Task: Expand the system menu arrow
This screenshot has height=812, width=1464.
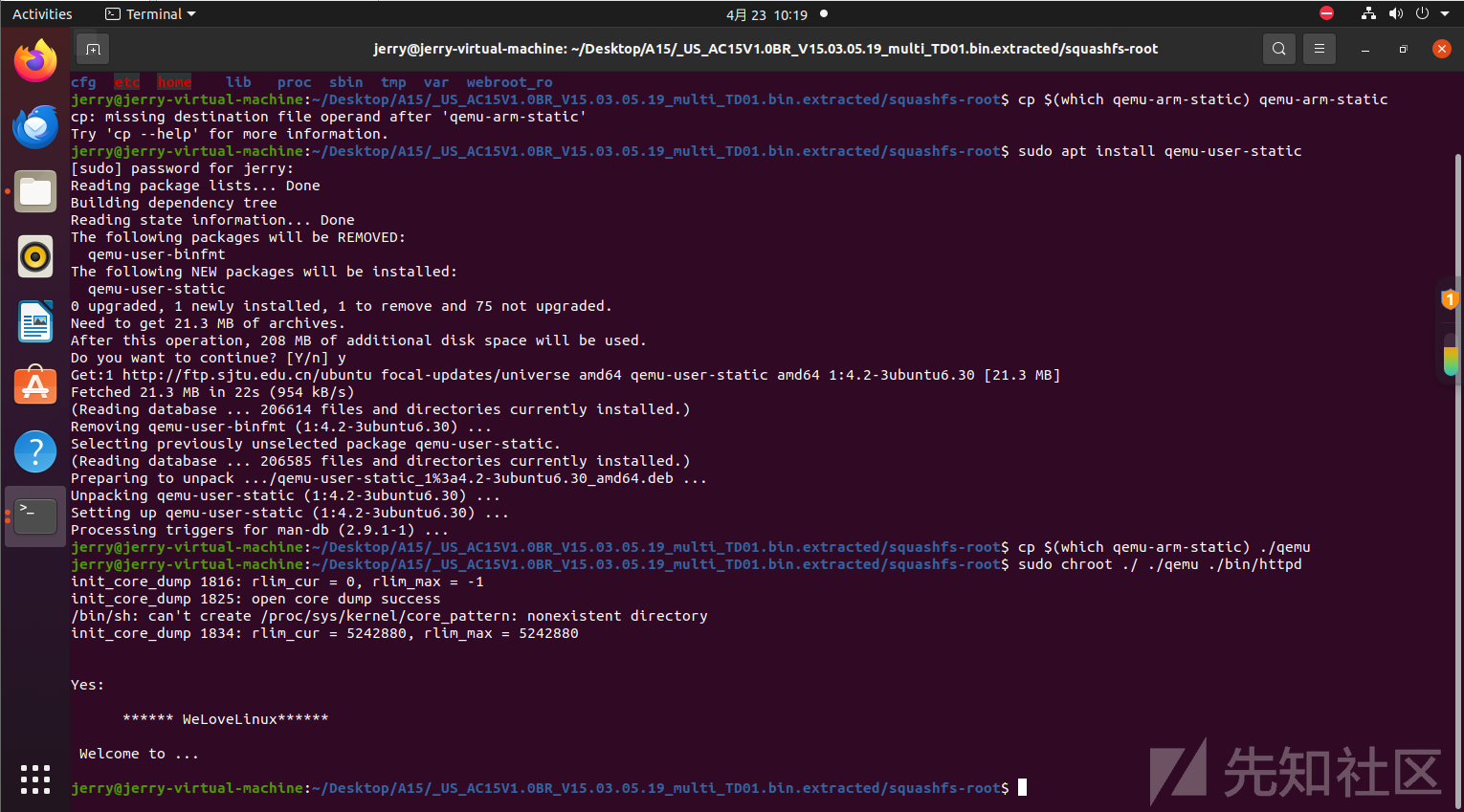Action: pyautogui.click(x=1445, y=14)
